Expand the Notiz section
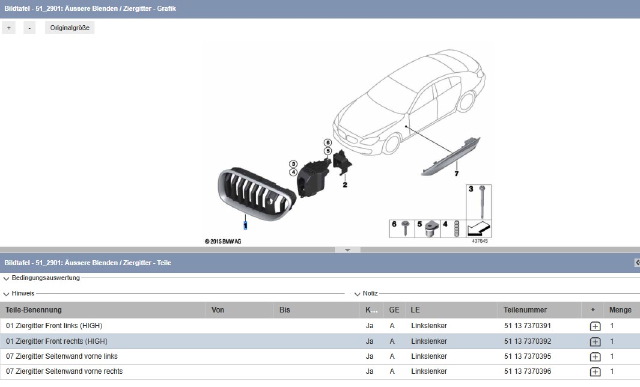 point(357,294)
